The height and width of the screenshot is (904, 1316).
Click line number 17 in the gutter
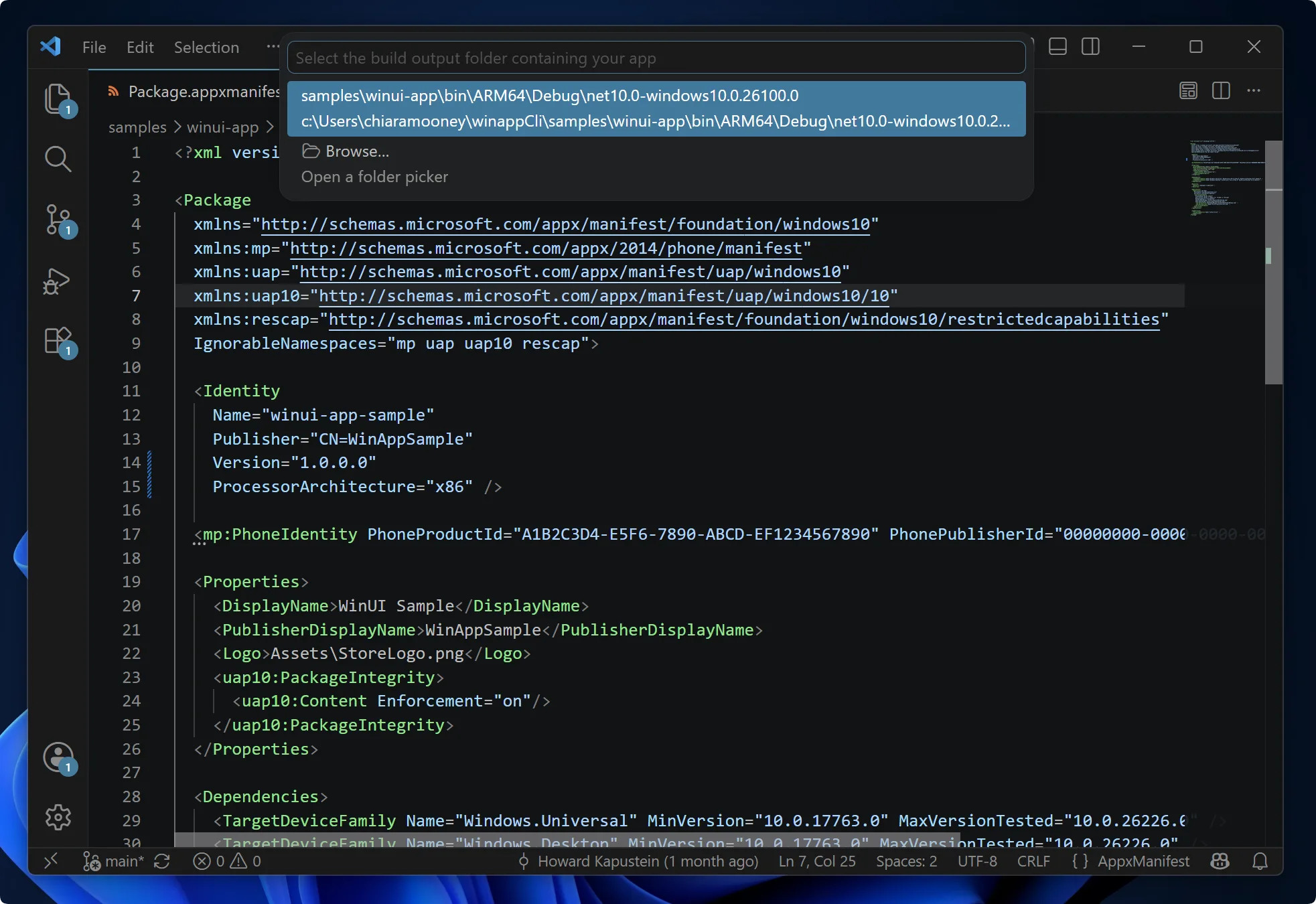pos(131,534)
